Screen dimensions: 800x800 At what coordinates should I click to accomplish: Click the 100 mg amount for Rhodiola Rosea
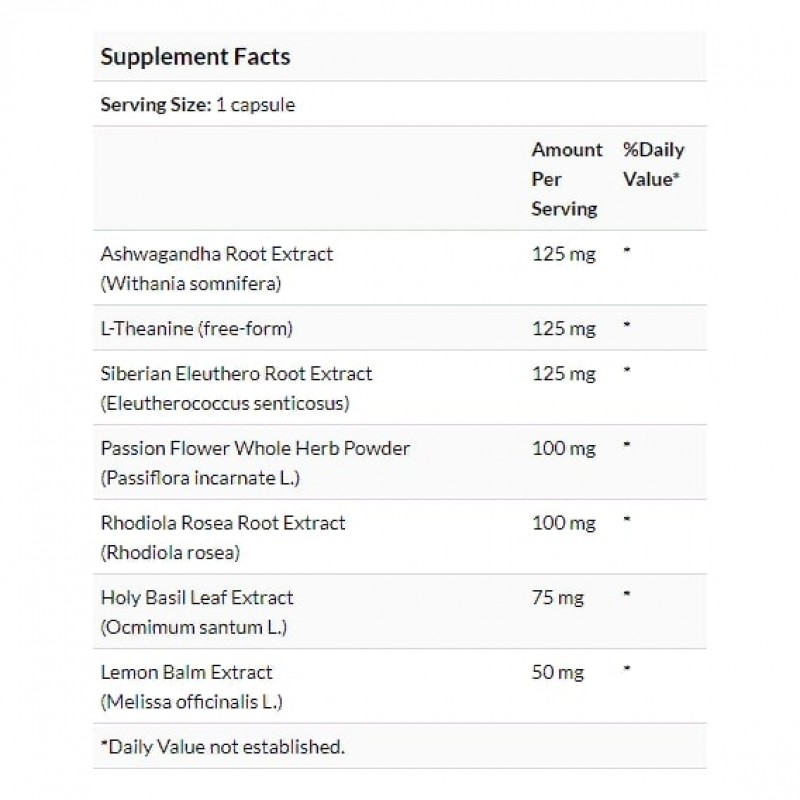(563, 523)
